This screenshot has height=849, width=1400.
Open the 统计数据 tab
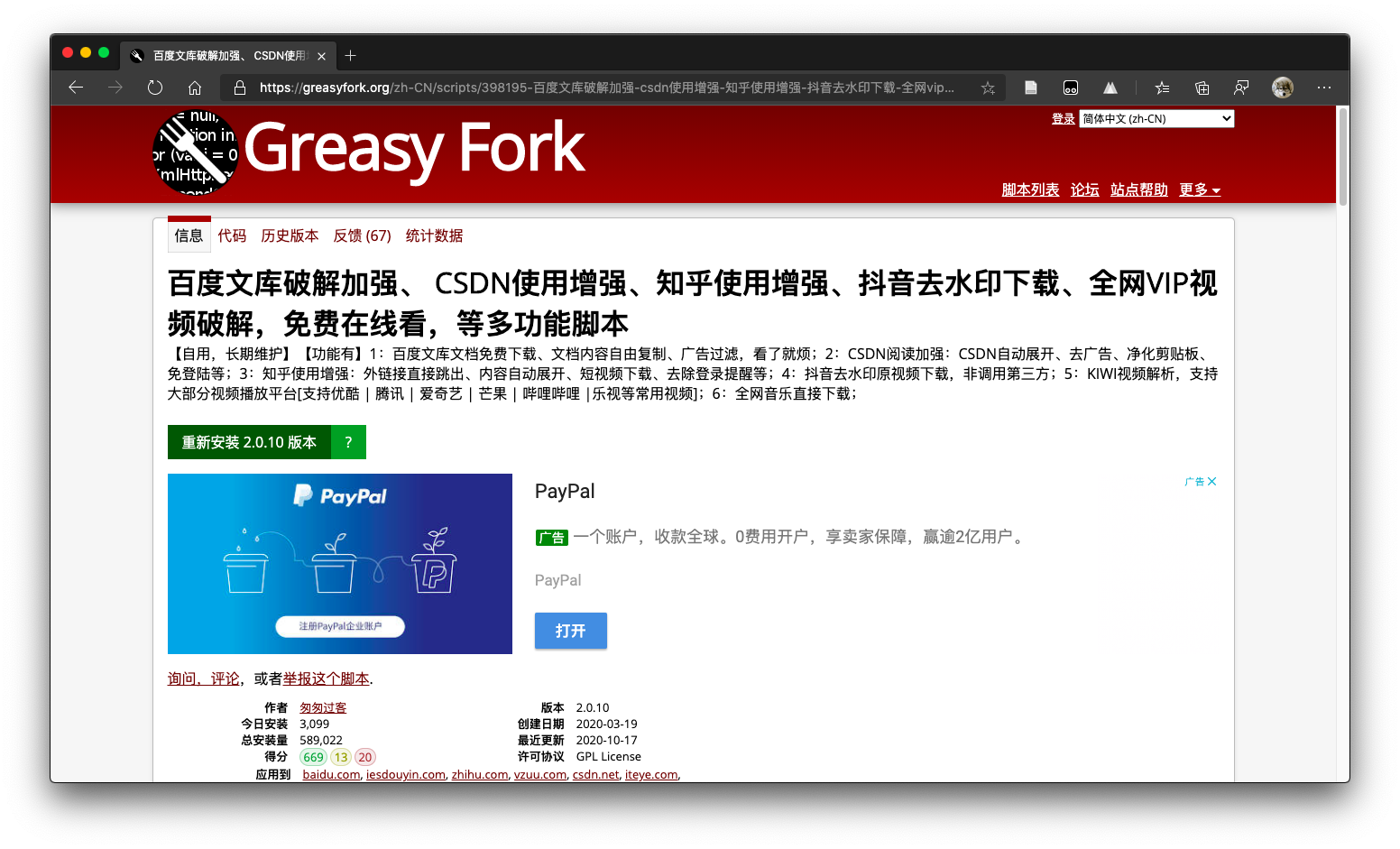[434, 235]
